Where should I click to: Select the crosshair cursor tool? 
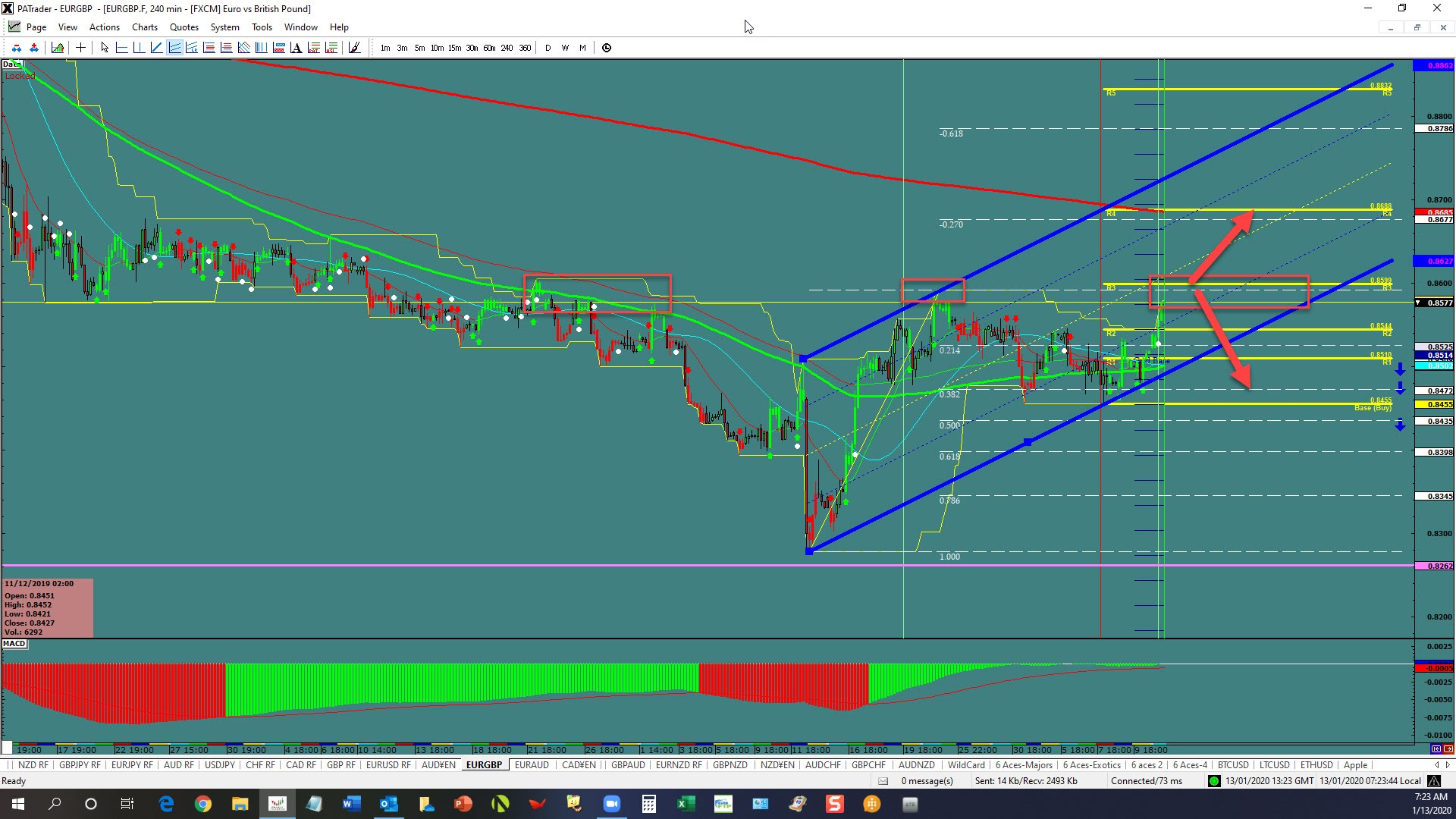80,48
